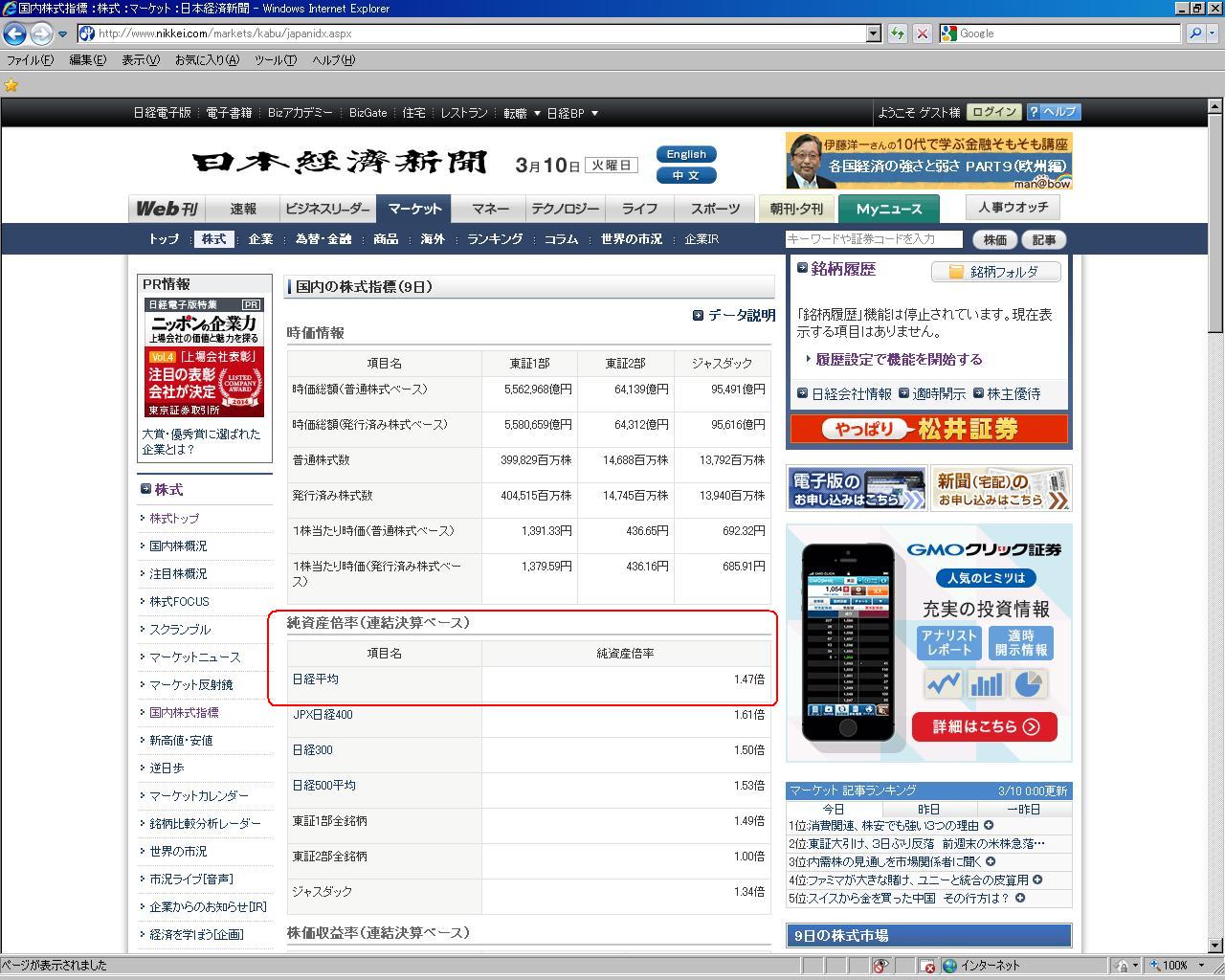1225x980 pixels.
Task: Open 国内株概況 in the sidebar
Action: click(178, 546)
